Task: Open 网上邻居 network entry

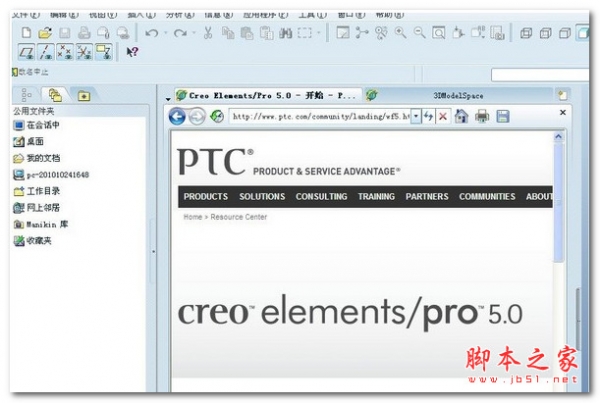Action: [37, 208]
